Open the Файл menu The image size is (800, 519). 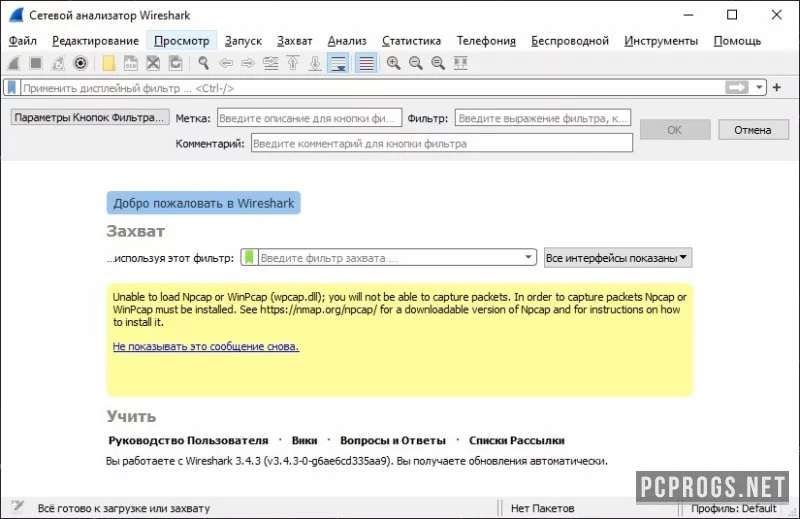tap(22, 41)
